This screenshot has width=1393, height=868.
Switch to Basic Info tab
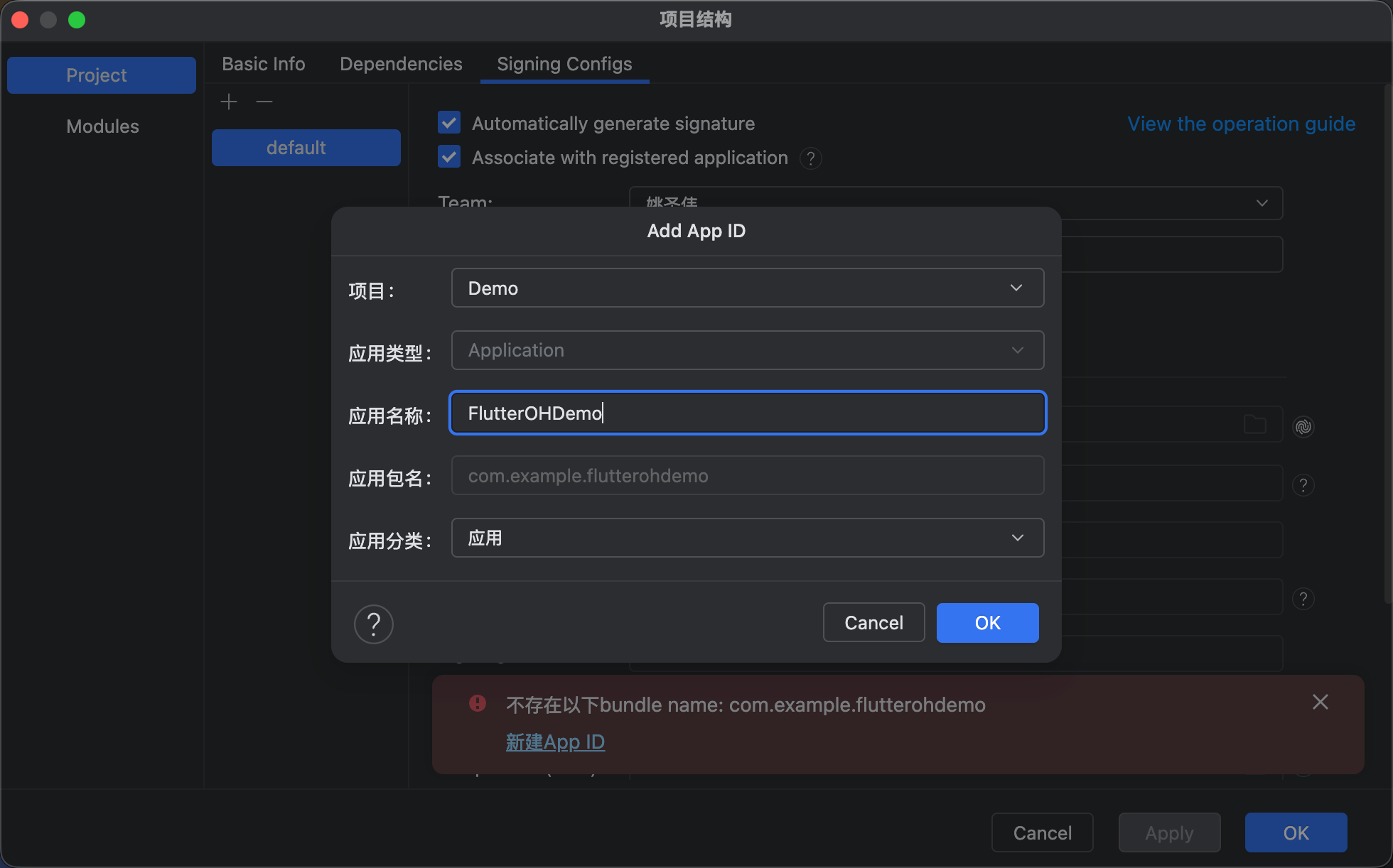(264, 64)
